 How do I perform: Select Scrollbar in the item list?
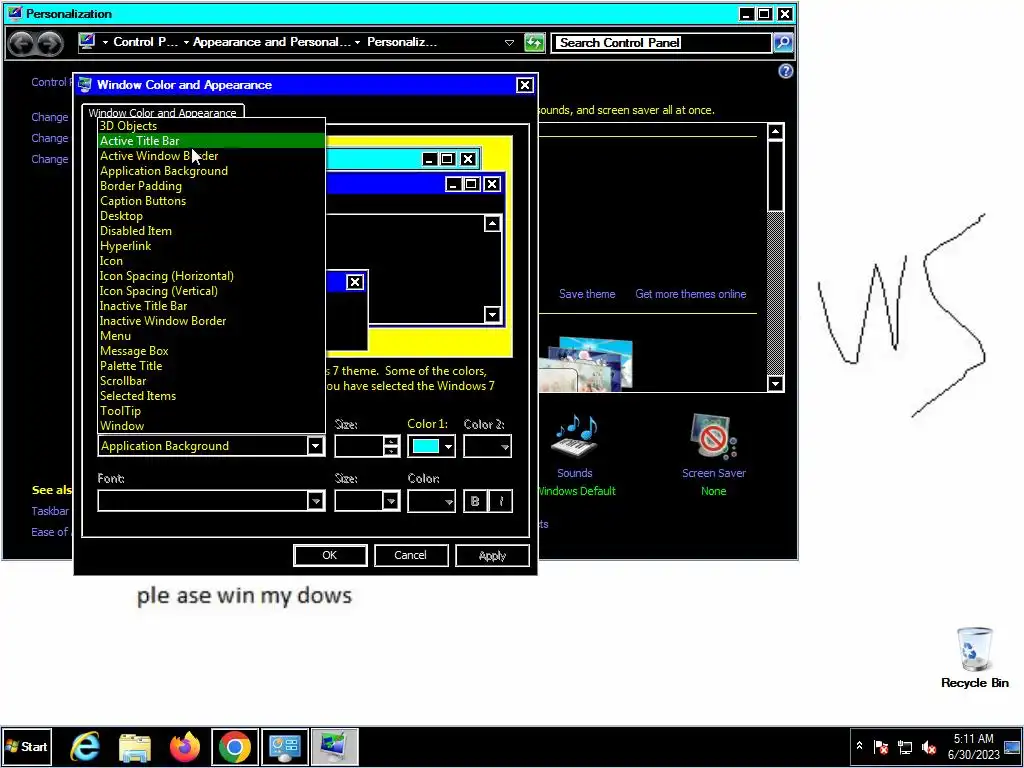point(211,381)
